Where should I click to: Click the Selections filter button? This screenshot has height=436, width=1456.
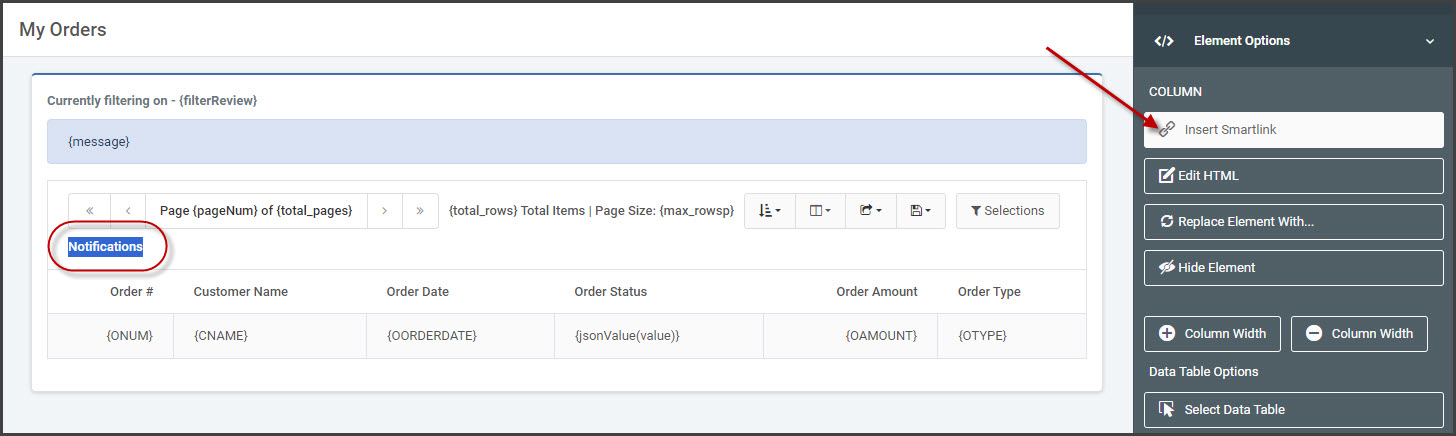click(1008, 211)
